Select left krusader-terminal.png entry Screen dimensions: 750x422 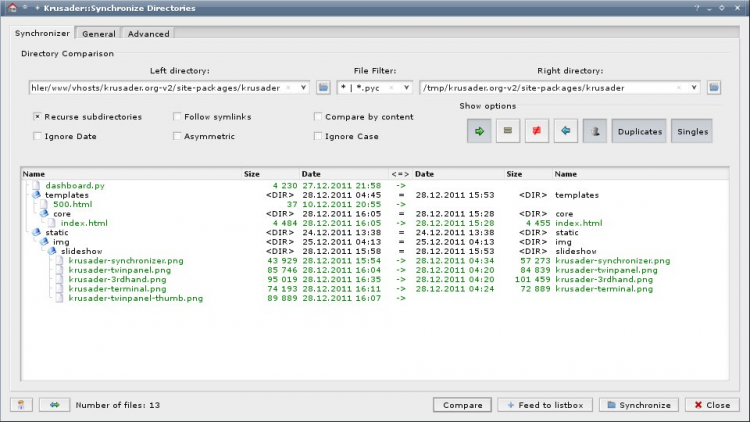coord(117,289)
